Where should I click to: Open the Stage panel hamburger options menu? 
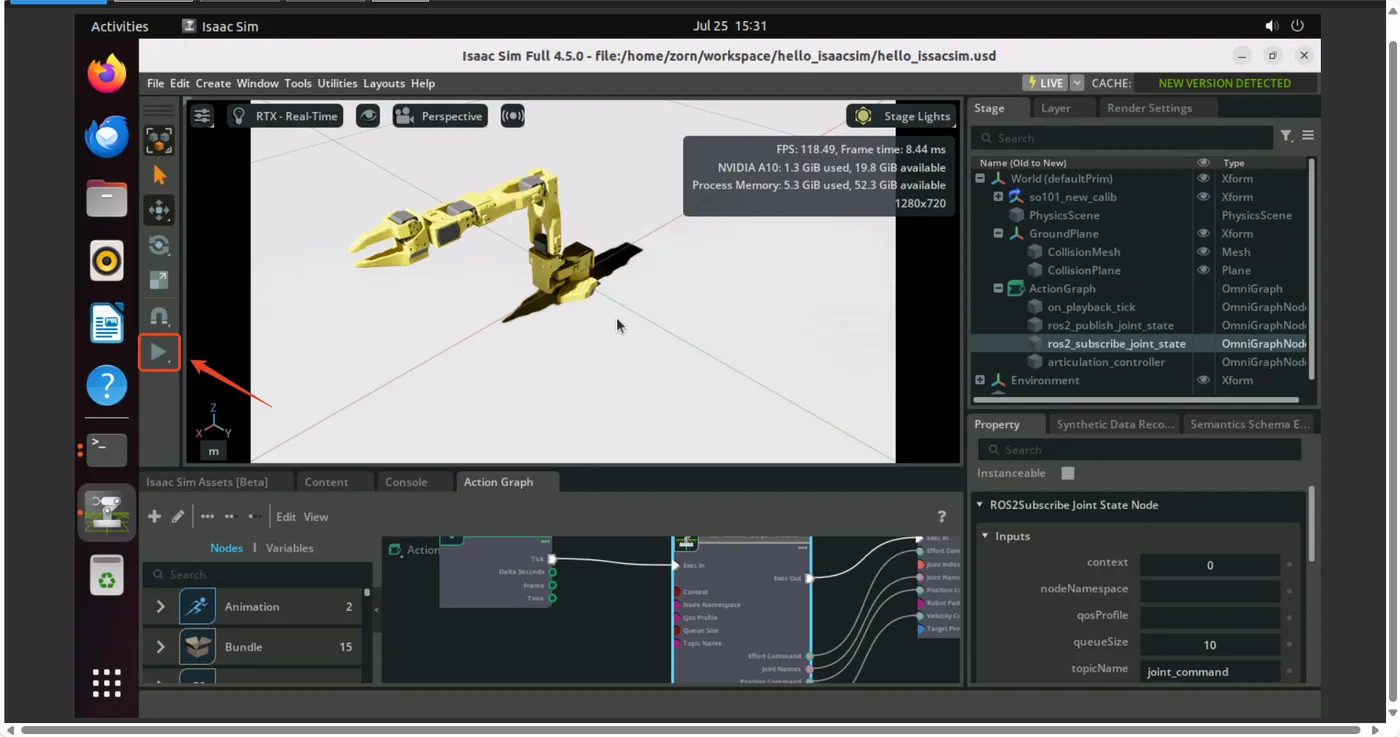click(x=1308, y=136)
